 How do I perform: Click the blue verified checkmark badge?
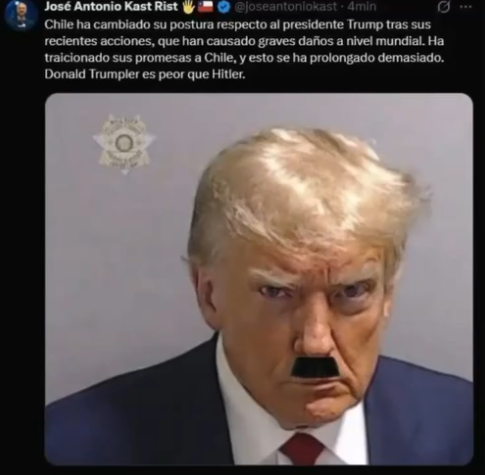(x=224, y=7)
